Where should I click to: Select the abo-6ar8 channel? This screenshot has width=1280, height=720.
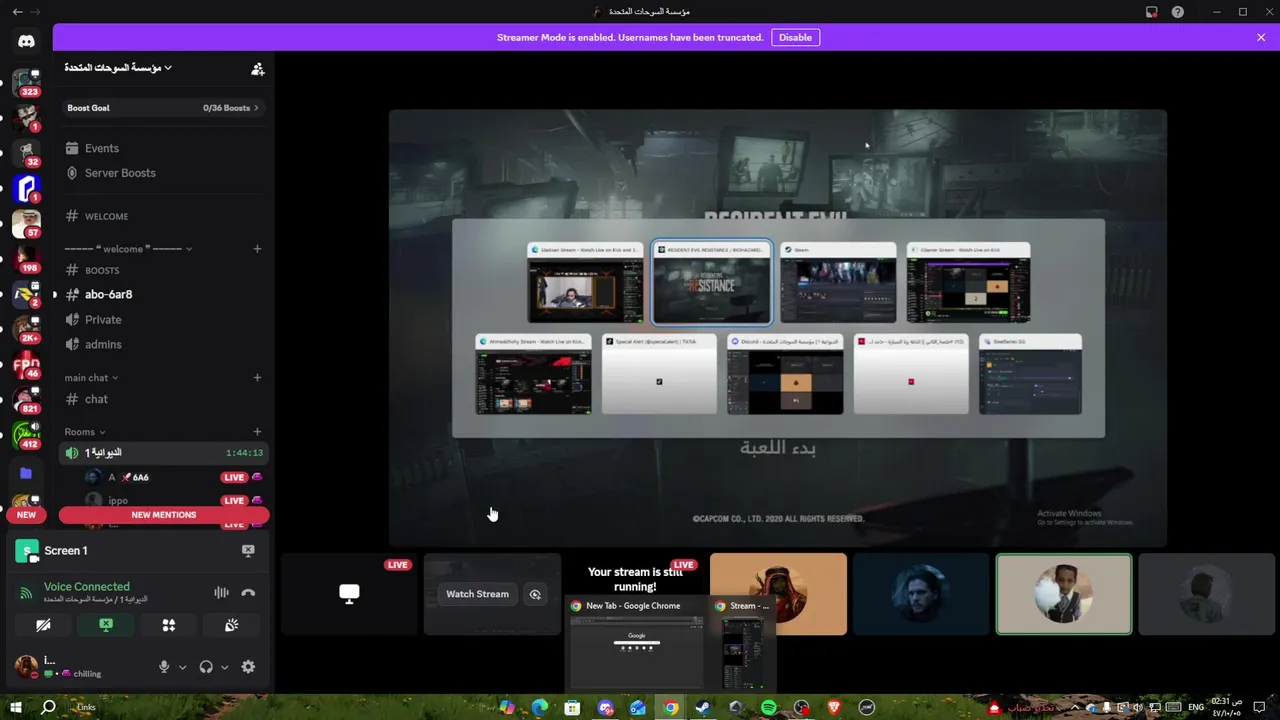[x=165, y=295]
